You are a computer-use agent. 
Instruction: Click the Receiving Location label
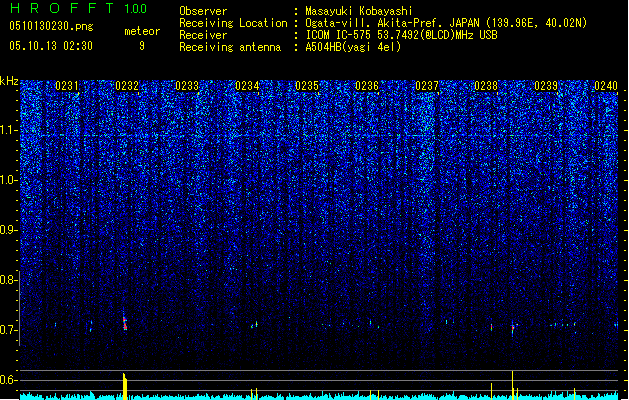(x=233, y=23)
